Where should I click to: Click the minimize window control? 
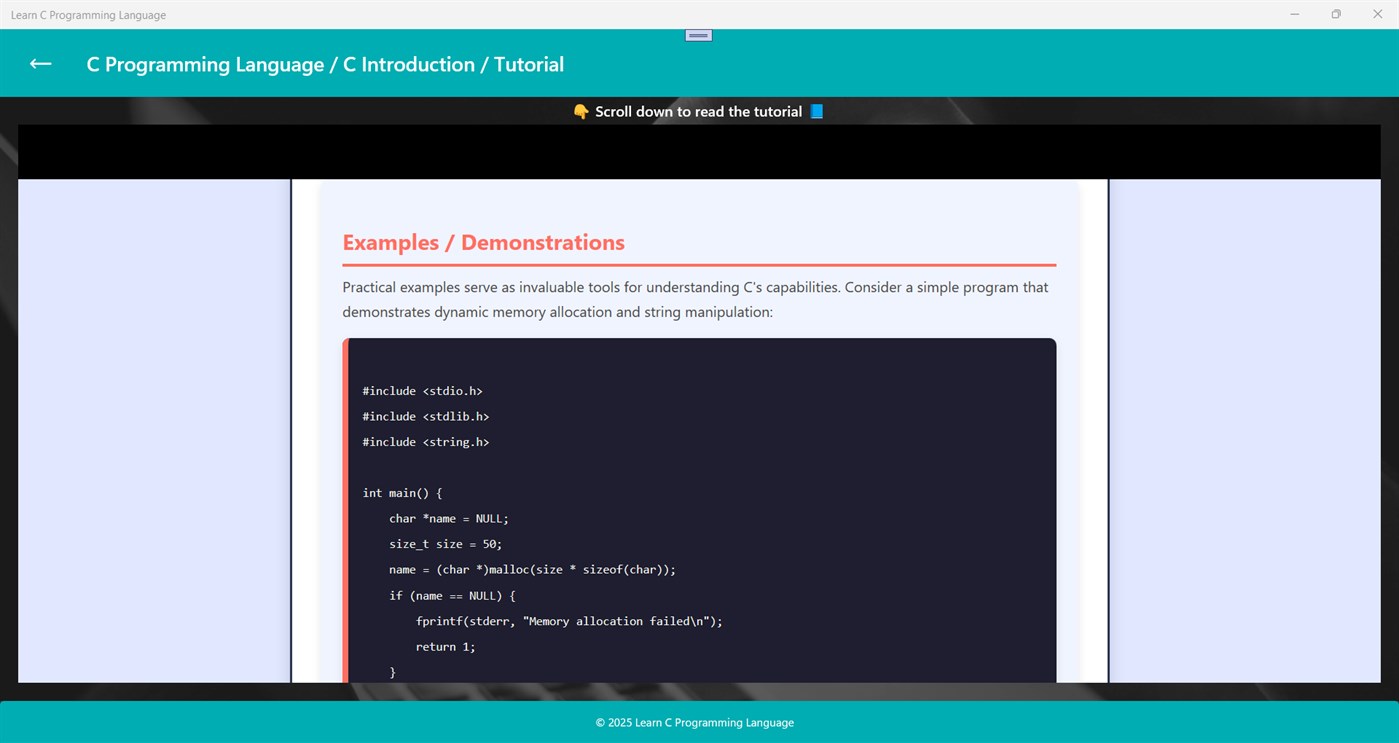coord(1294,14)
